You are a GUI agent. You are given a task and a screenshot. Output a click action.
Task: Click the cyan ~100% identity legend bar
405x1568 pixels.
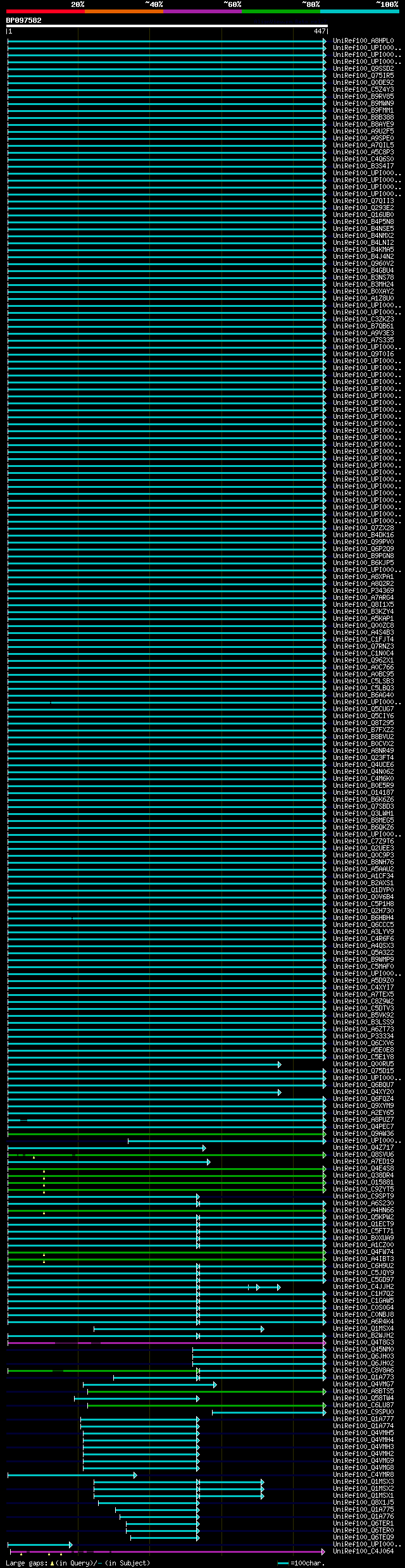point(359,11)
